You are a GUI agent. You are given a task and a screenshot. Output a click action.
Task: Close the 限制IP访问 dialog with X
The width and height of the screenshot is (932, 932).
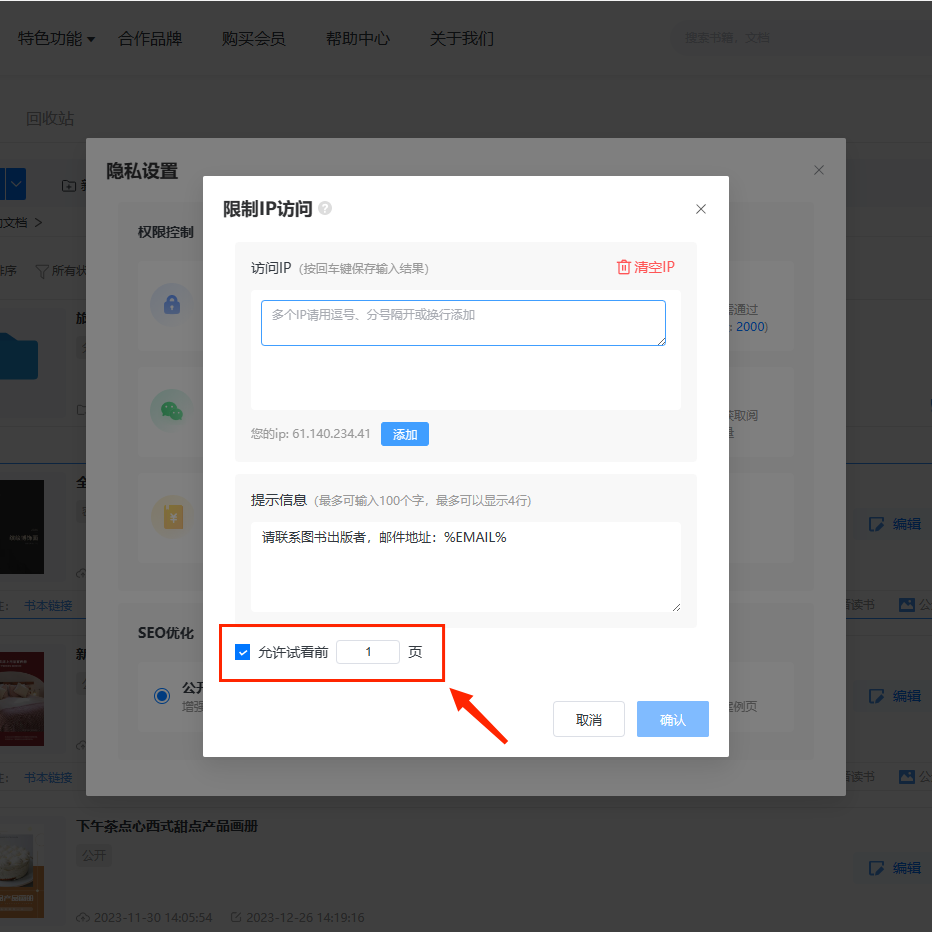701,209
